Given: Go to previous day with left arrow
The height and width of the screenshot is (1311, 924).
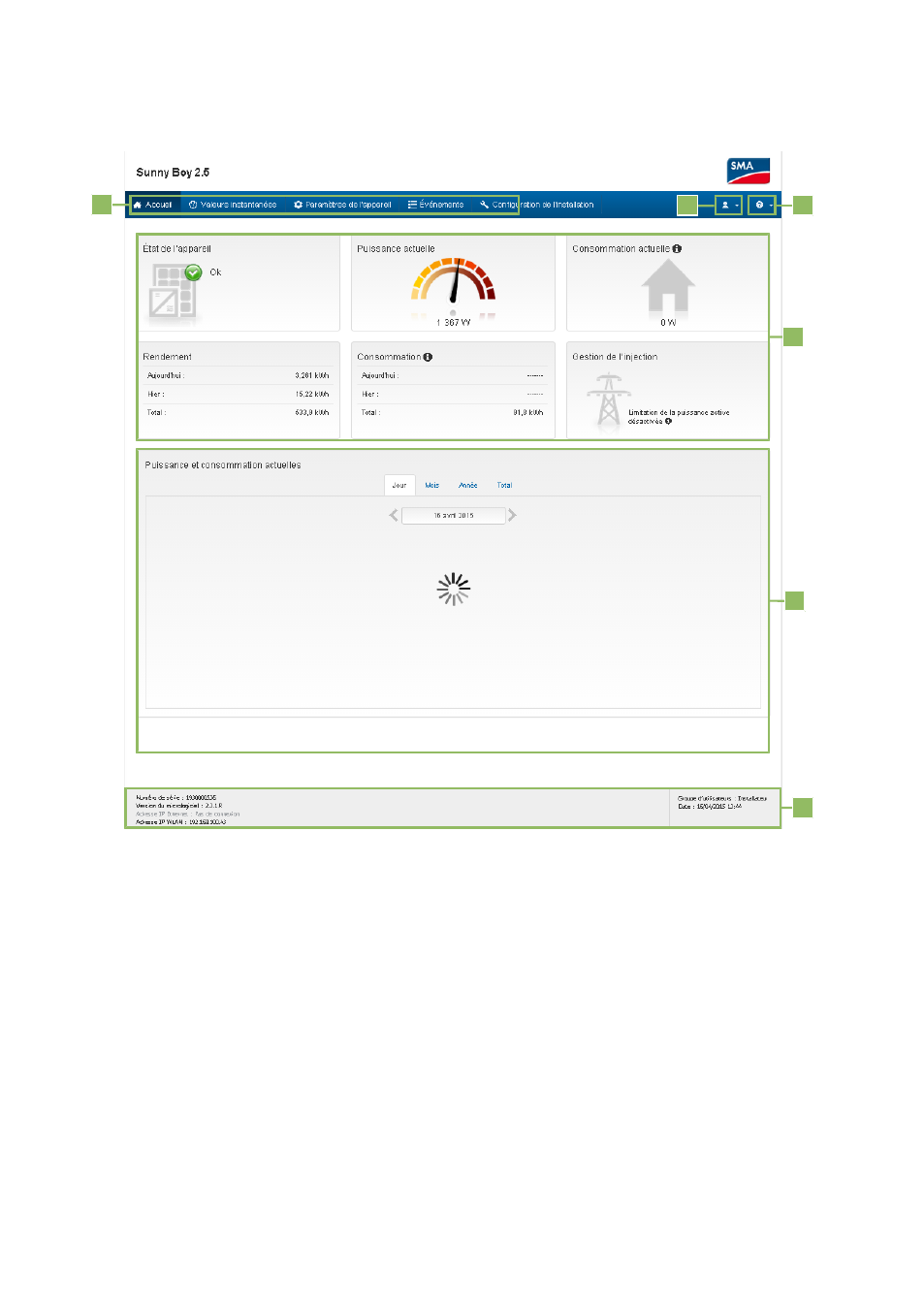Looking at the screenshot, I should [x=394, y=516].
